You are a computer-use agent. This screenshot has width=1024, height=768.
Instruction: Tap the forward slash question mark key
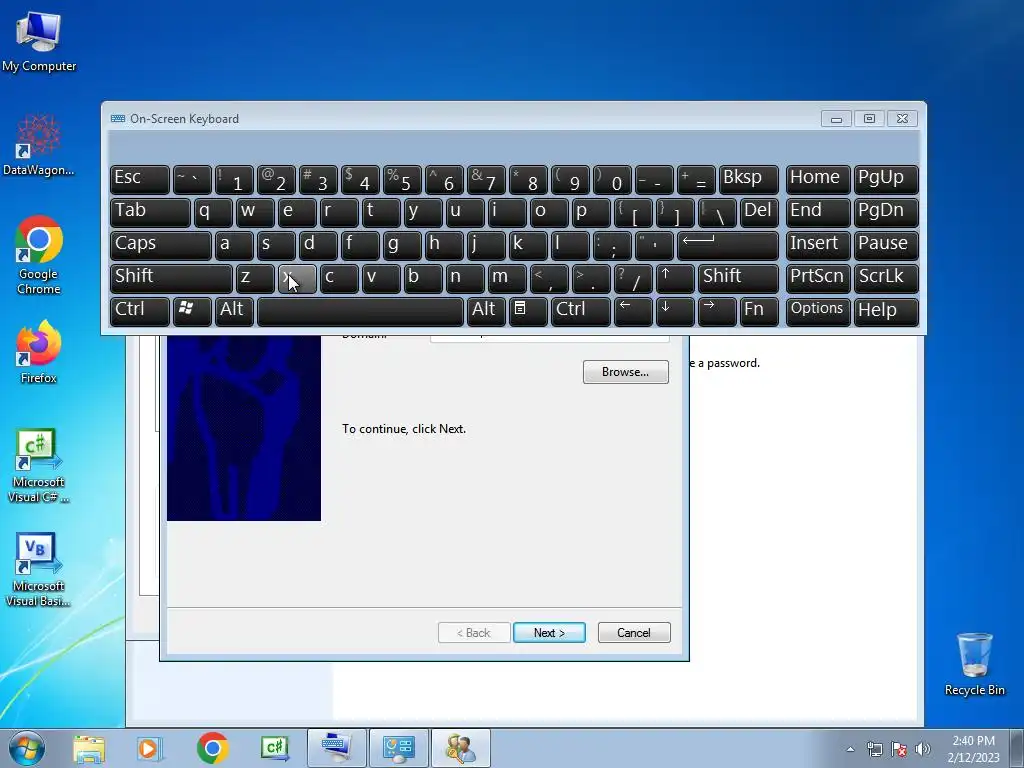[x=633, y=278]
